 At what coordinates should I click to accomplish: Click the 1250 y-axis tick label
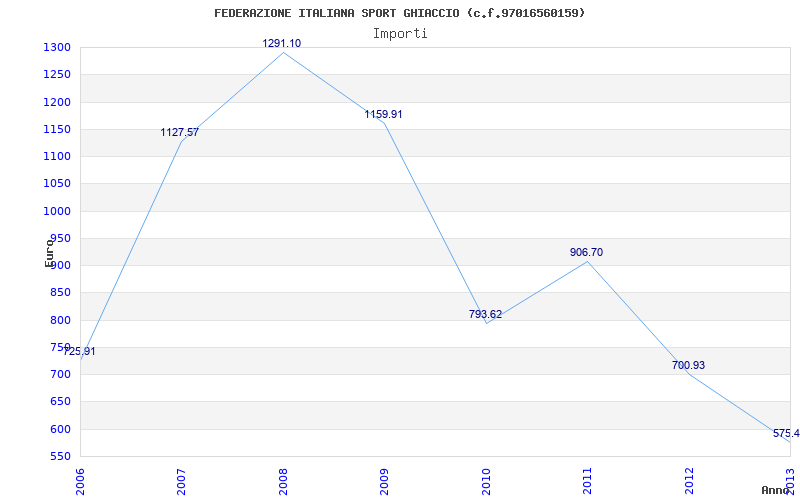[x=58, y=75]
